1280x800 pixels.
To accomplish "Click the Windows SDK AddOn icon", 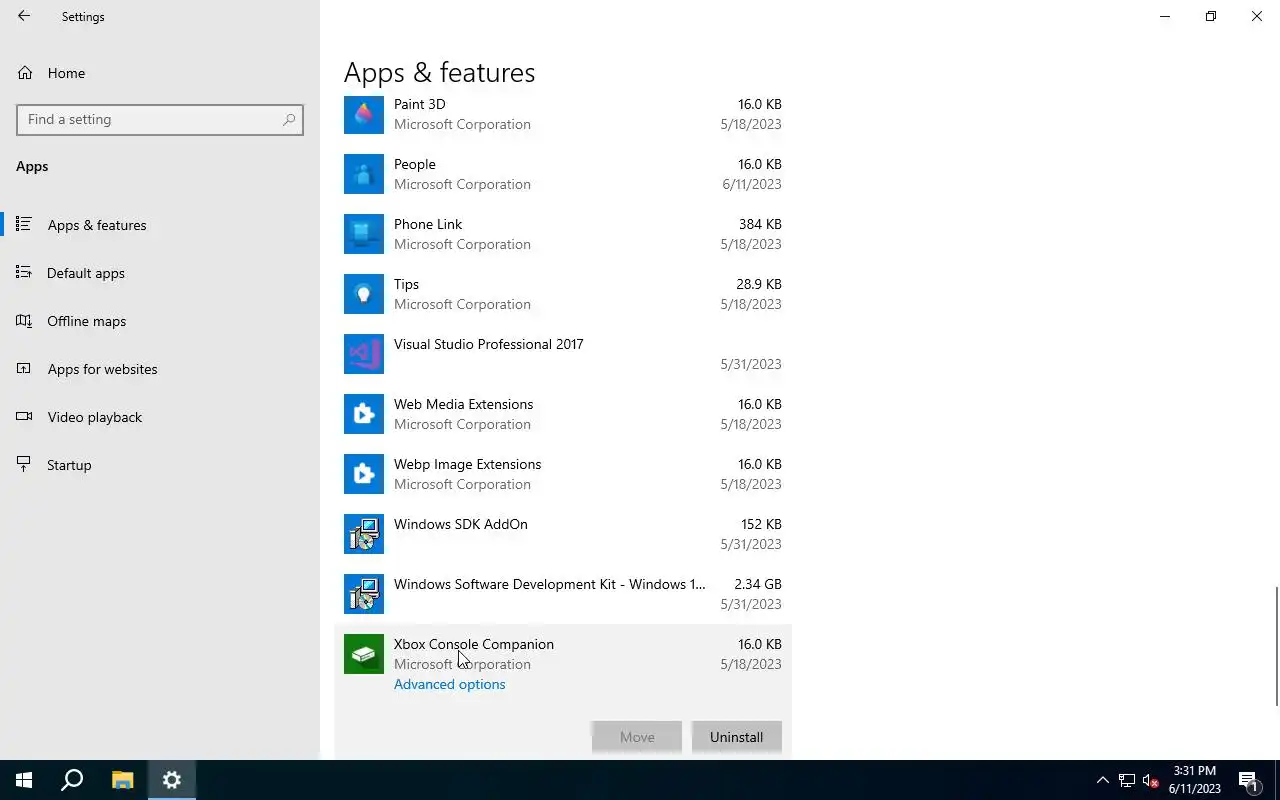I will pyautogui.click(x=364, y=534).
